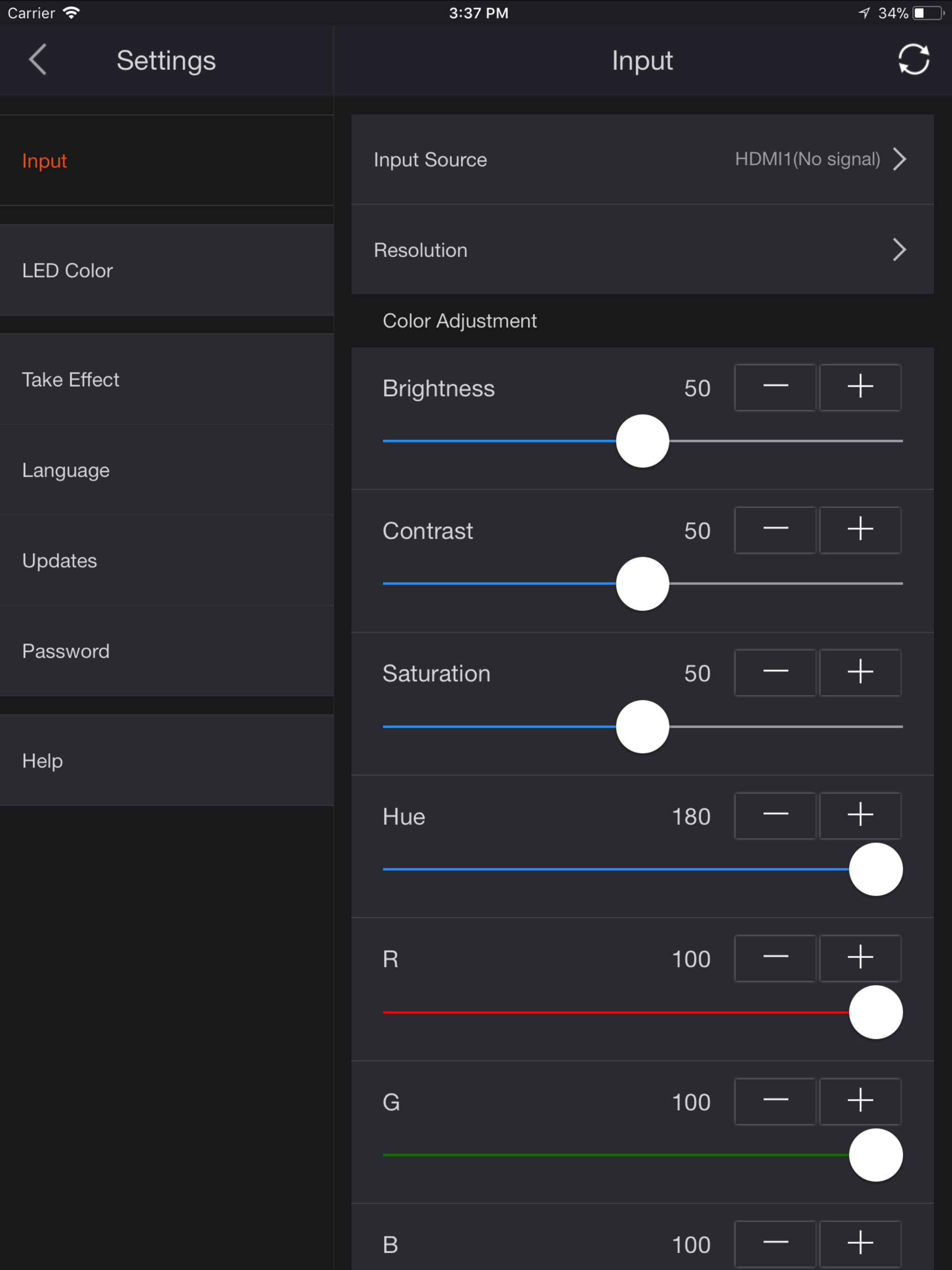This screenshot has height=1270, width=952.
Task: Click the Hue slider handle
Action: coord(876,869)
